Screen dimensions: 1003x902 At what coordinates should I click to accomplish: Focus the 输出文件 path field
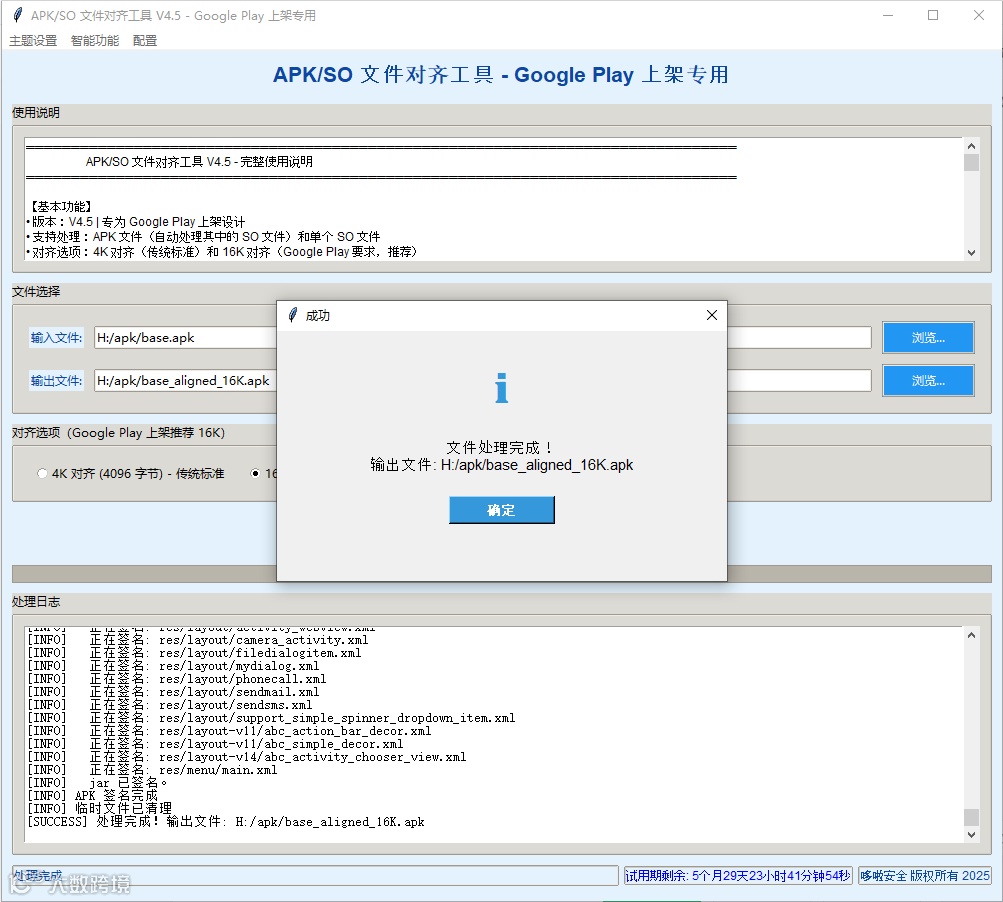coord(482,381)
